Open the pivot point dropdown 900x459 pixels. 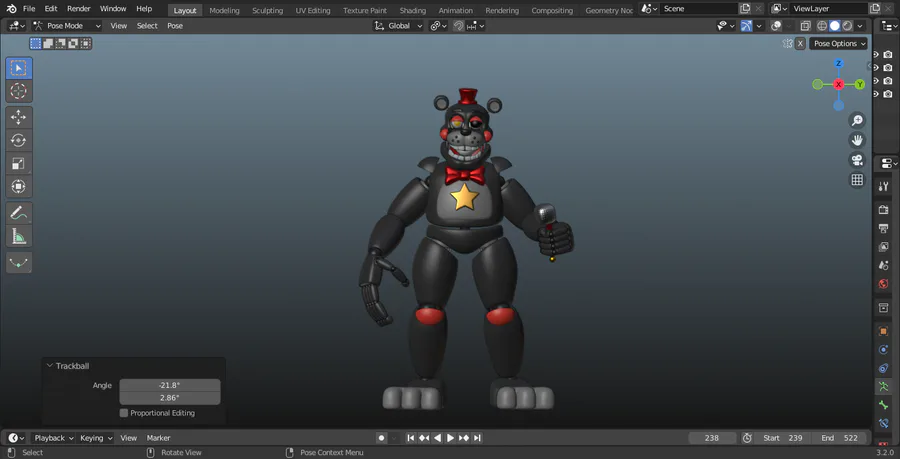[439, 26]
